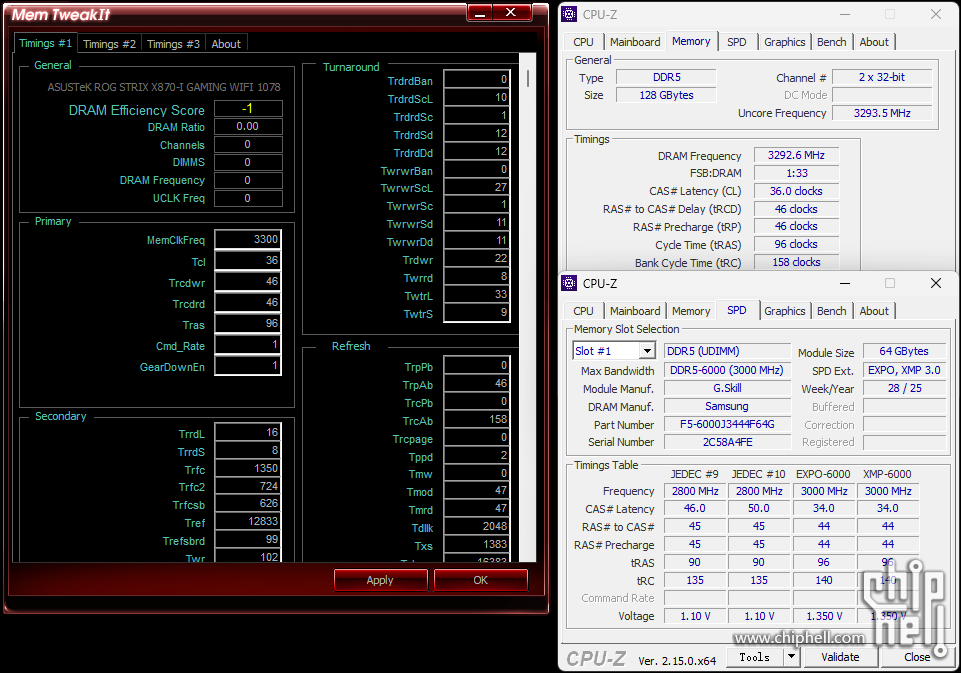Select CPU tab in lower CPU-Z window
The height and width of the screenshot is (673, 961).
click(x=583, y=311)
